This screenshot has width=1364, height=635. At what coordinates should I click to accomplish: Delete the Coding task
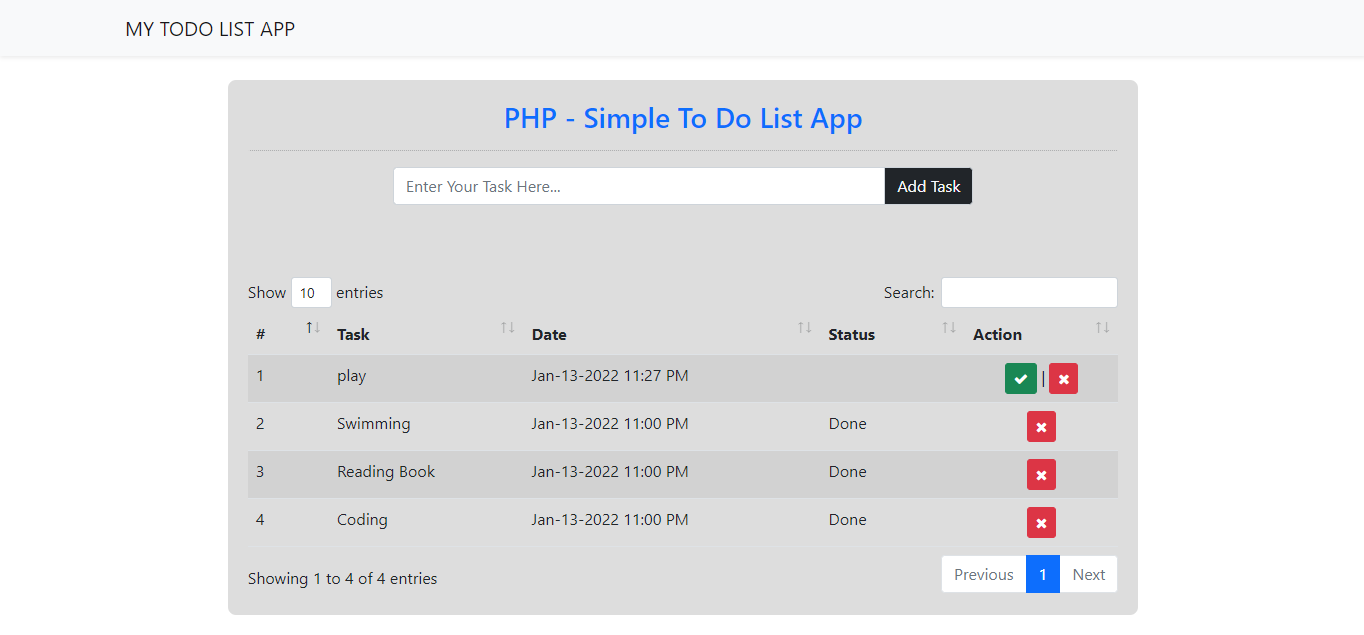pos(1041,523)
